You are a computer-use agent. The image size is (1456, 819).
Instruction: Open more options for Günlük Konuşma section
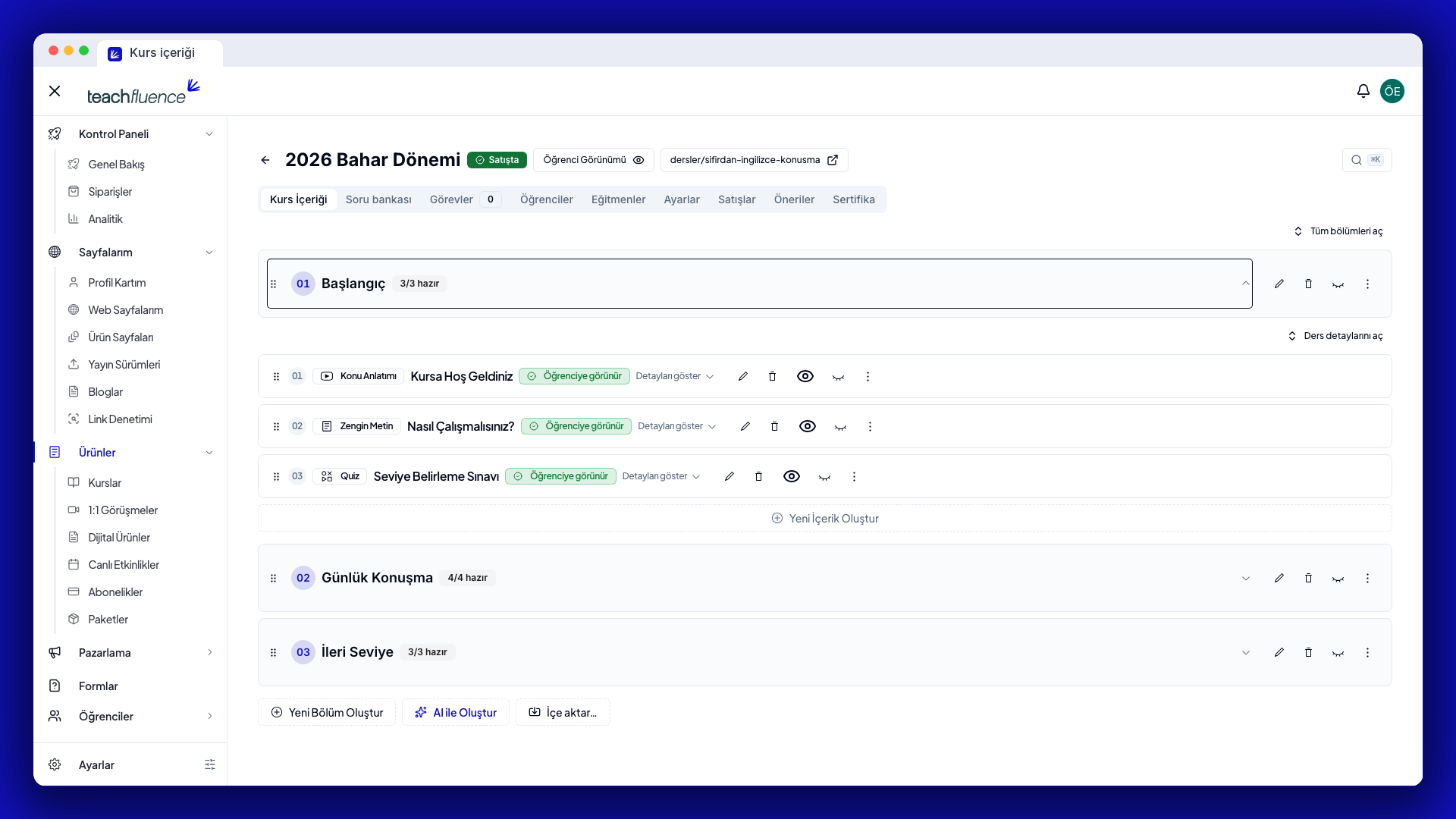pyautogui.click(x=1367, y=578)
